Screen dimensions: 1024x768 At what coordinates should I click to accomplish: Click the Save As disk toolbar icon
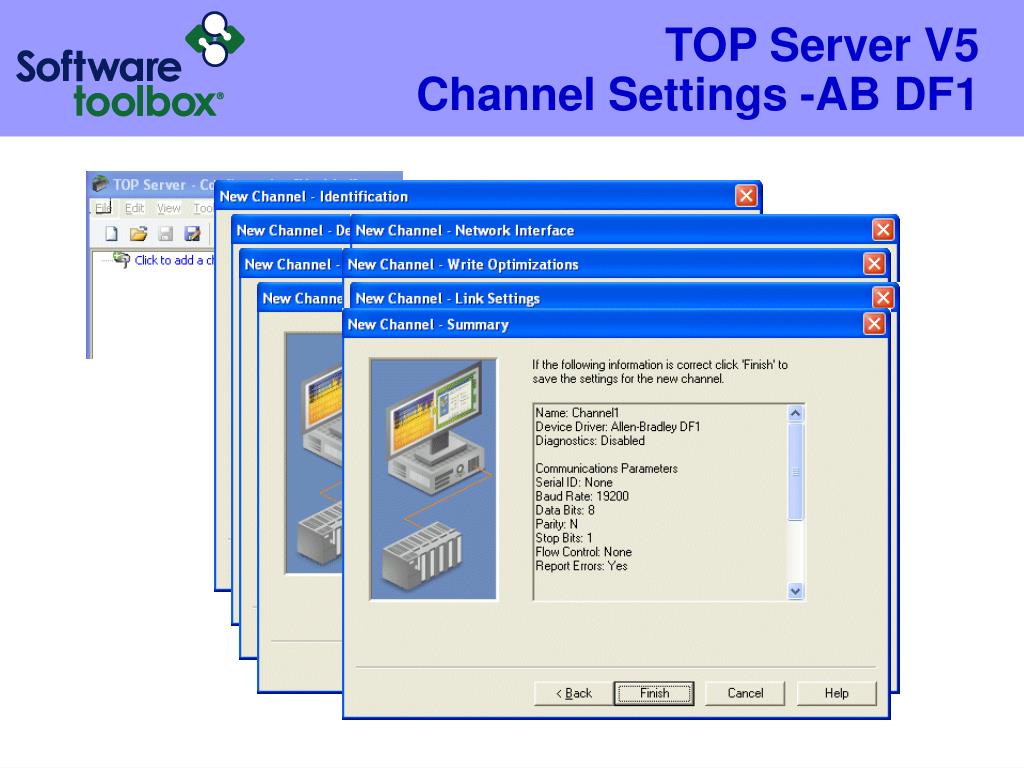coord(192,233)
